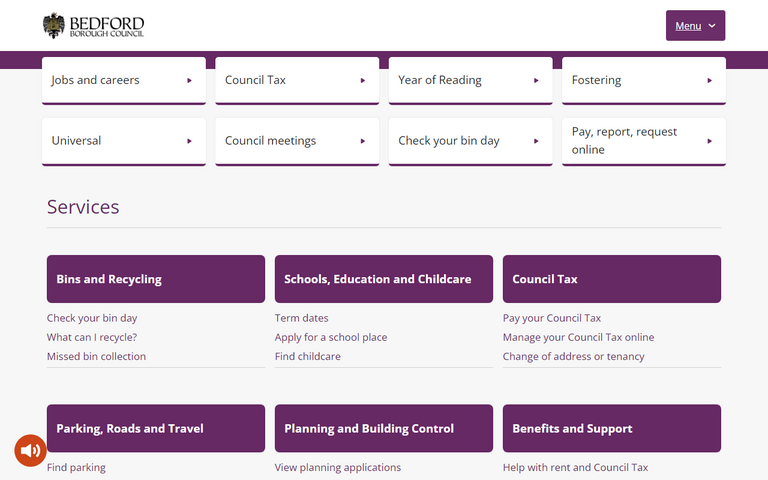Click the orange speaker read-aloud icon
Screen dimensions: 768x480
pyautogui.click(x=30, y=451)
